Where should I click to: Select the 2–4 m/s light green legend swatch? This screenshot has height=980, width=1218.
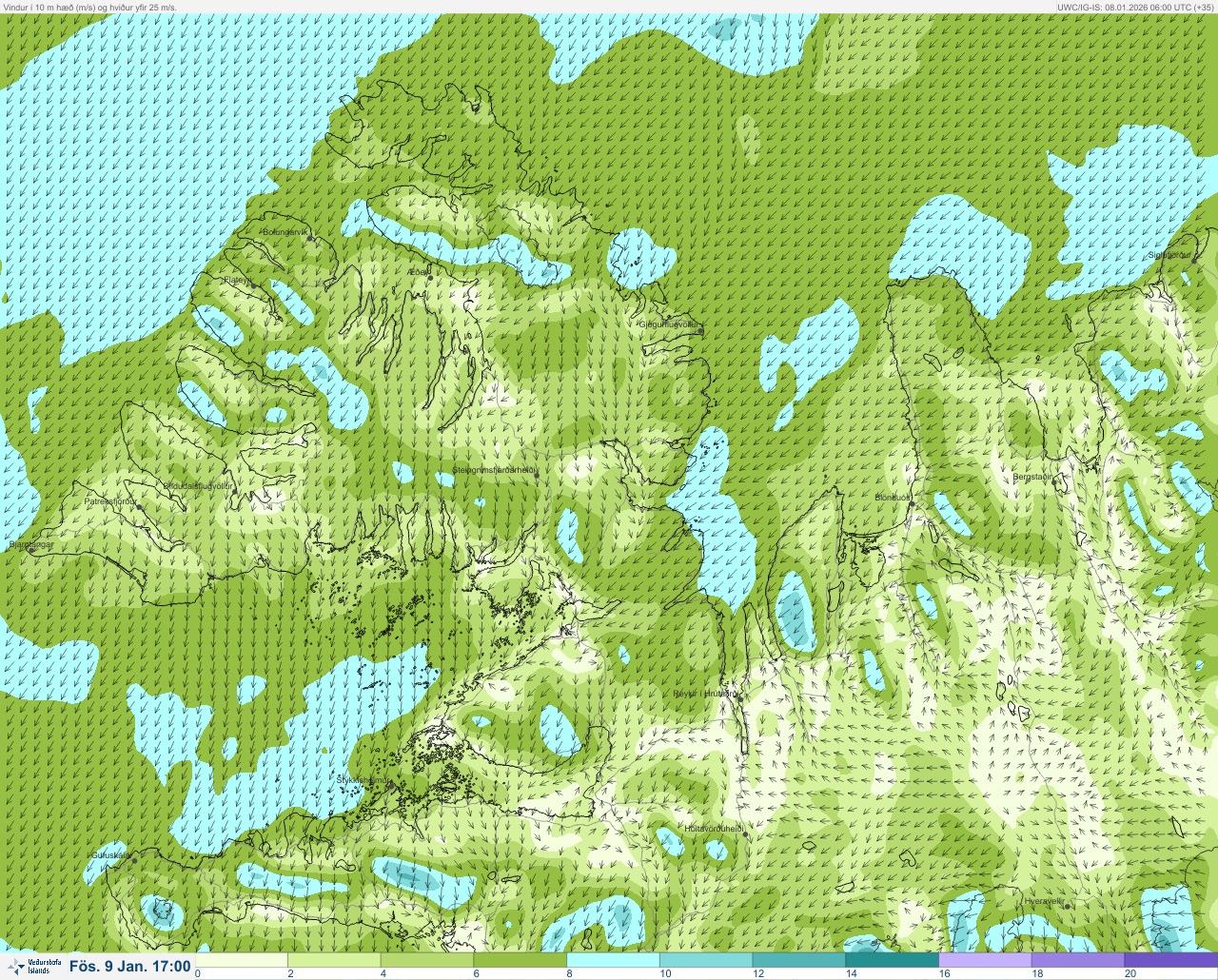[x=336, y=959]
